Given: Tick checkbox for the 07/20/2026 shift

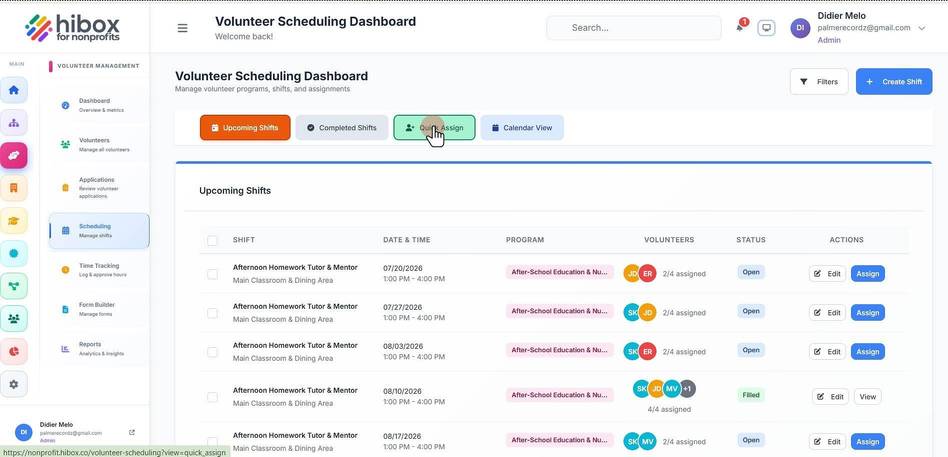Looking at the screenshot, I should (212, 274).
